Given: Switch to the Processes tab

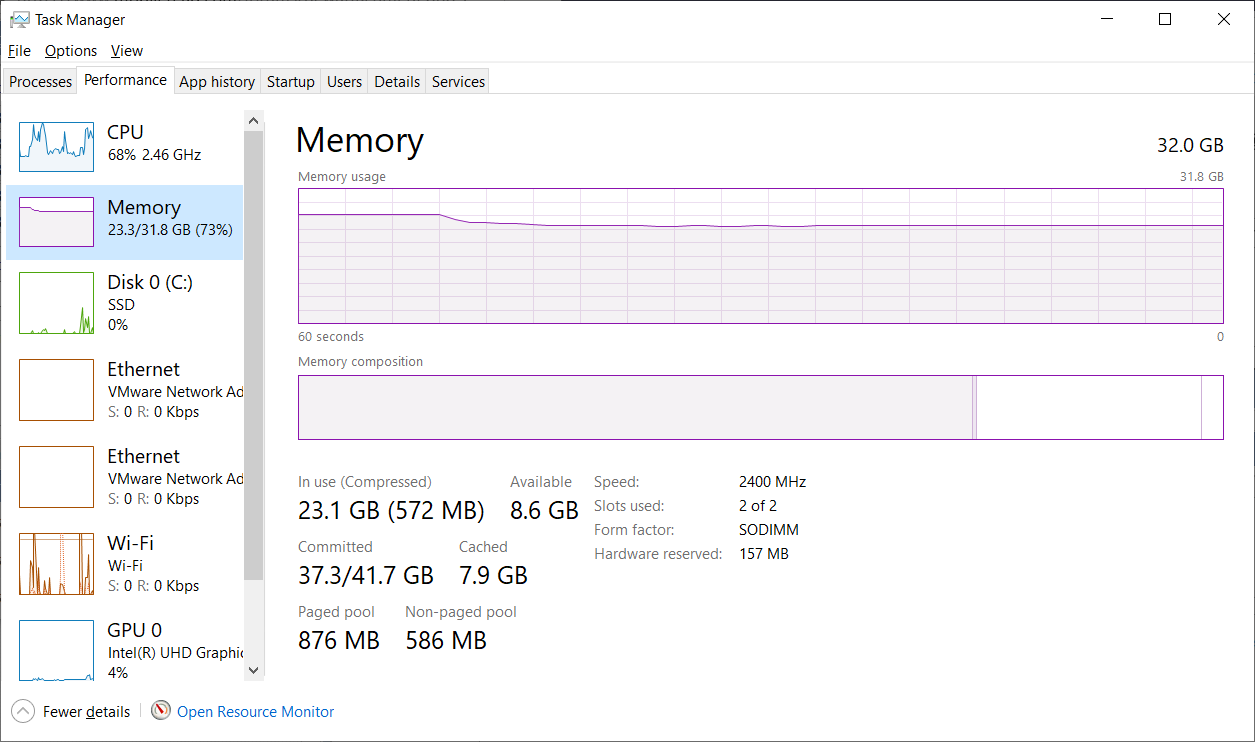Looking at the screenshot, I should point(41,82).
